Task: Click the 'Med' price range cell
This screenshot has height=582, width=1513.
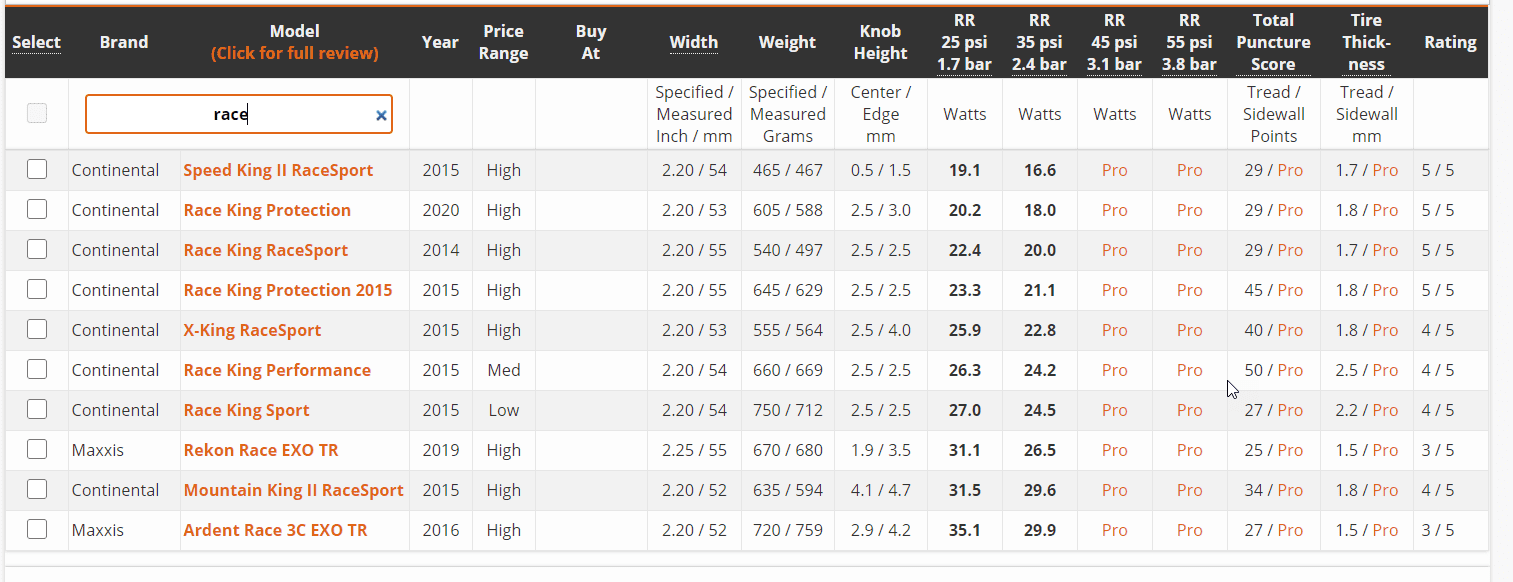Action: 504,370
